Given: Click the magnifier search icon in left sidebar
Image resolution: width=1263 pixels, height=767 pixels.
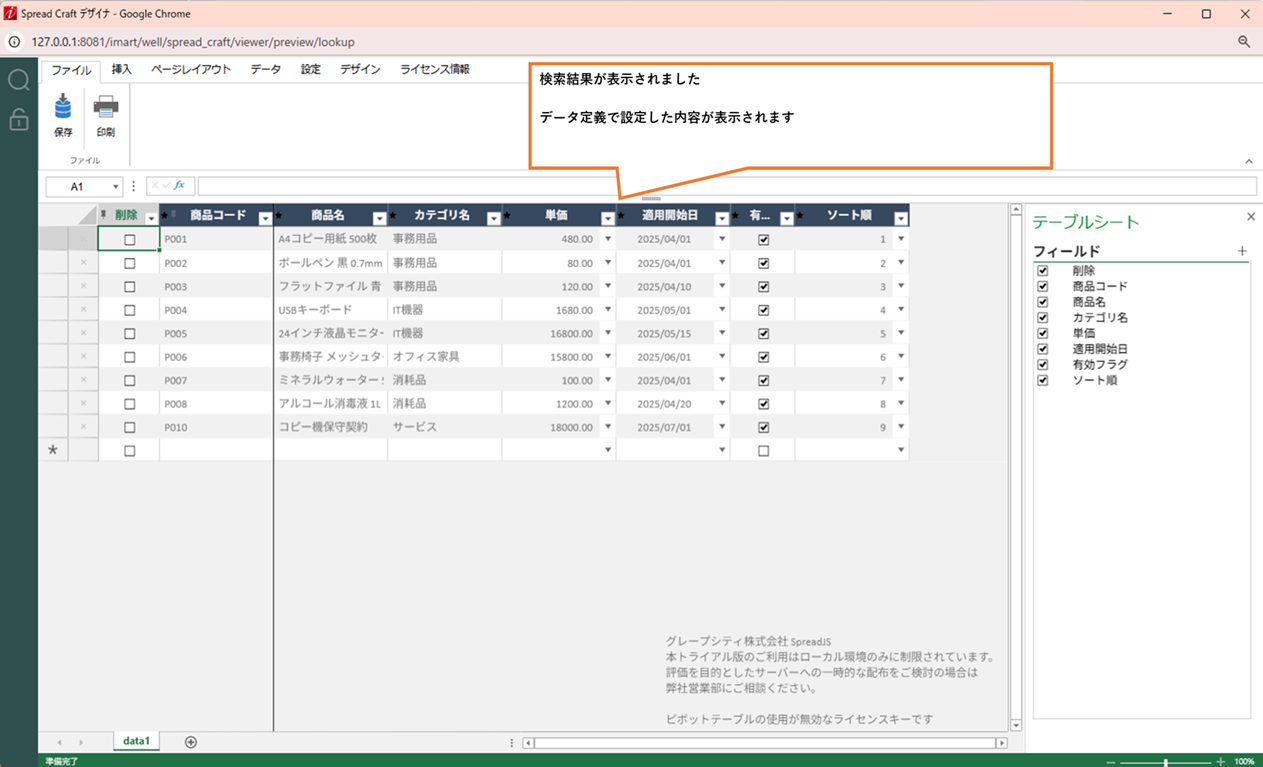Looking at the screenshot, I should [x=18, y=80].
